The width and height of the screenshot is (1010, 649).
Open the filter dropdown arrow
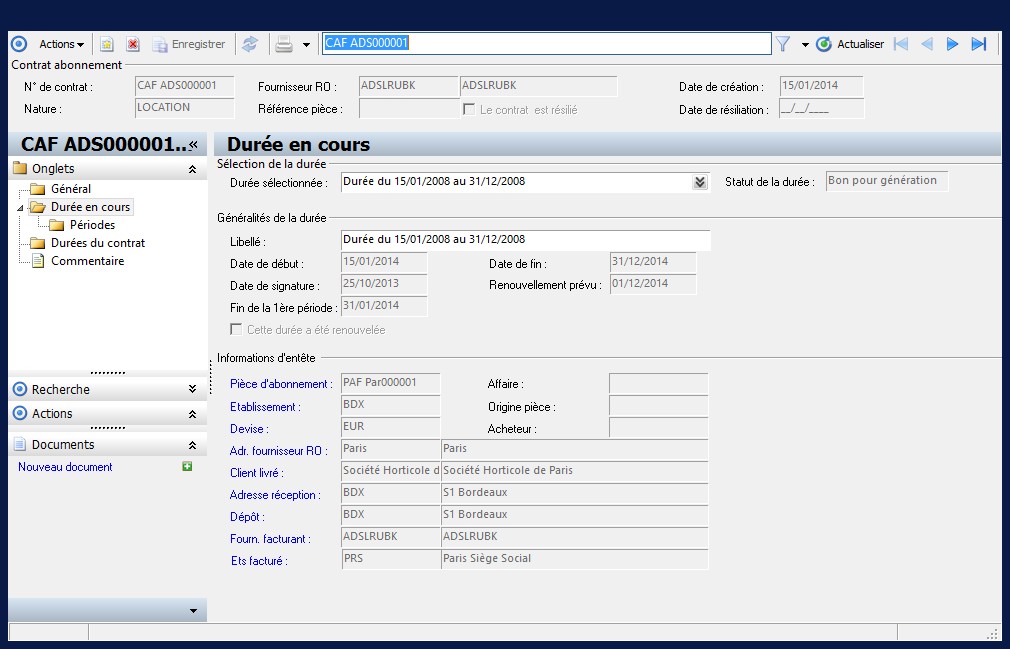click(x=805, y=44)
